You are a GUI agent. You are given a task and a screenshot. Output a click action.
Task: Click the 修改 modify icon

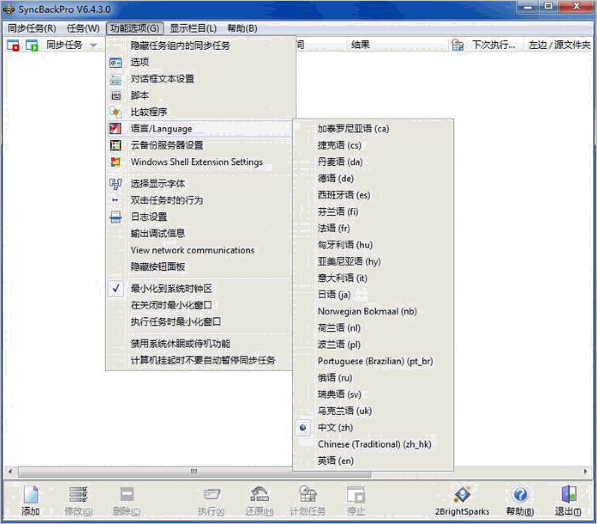tap(78, 494)
